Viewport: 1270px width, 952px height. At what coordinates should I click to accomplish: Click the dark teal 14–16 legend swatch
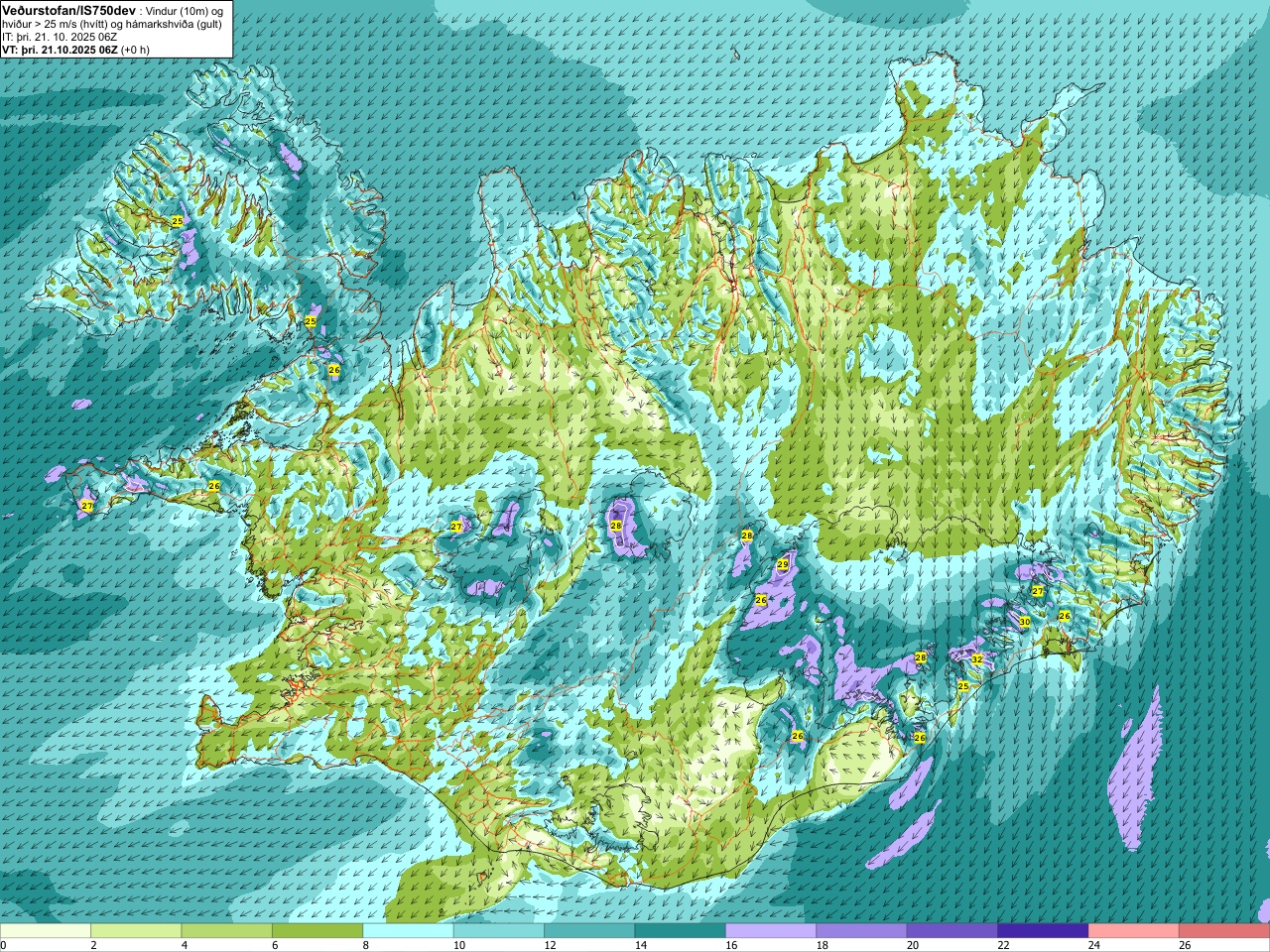tap(681, 931)
